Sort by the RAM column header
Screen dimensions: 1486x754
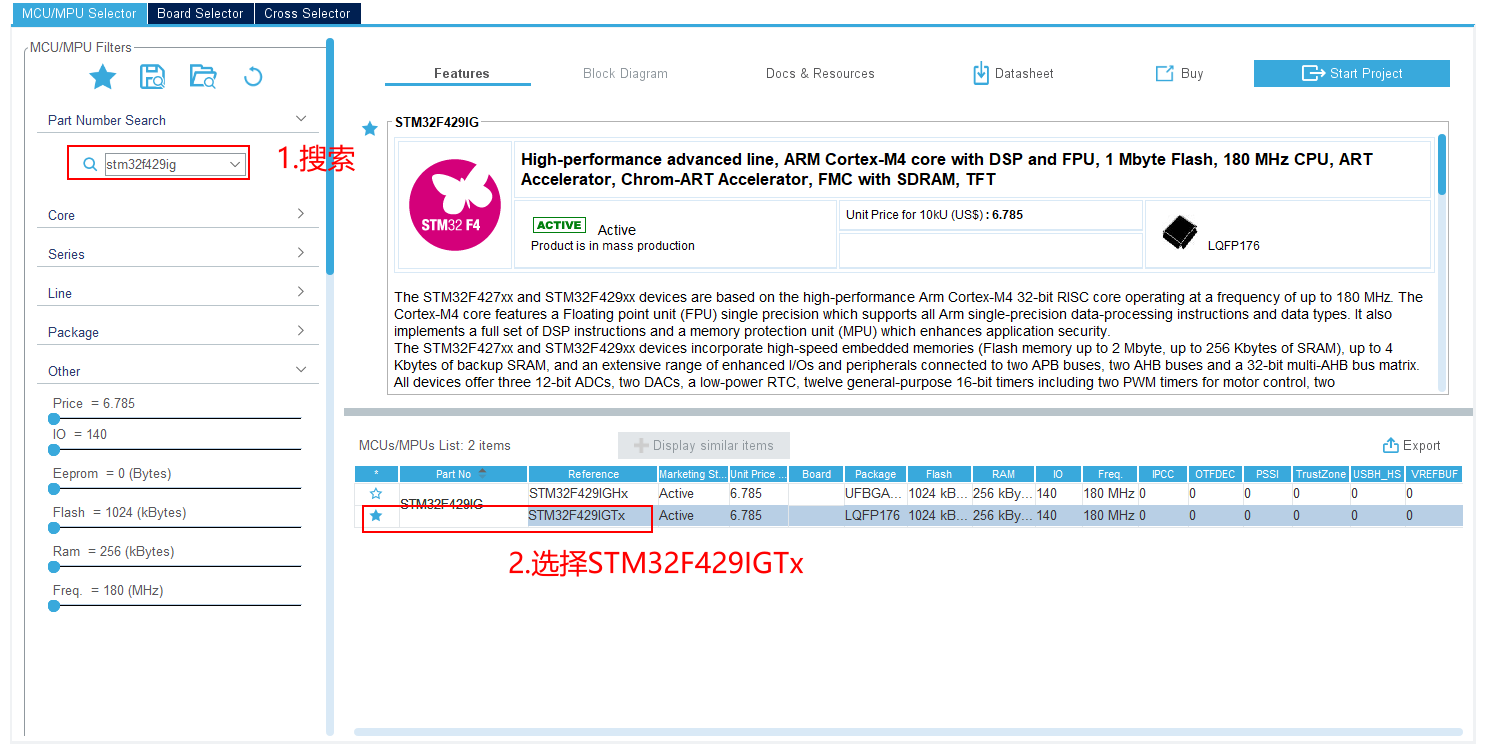click(1003, 474)
